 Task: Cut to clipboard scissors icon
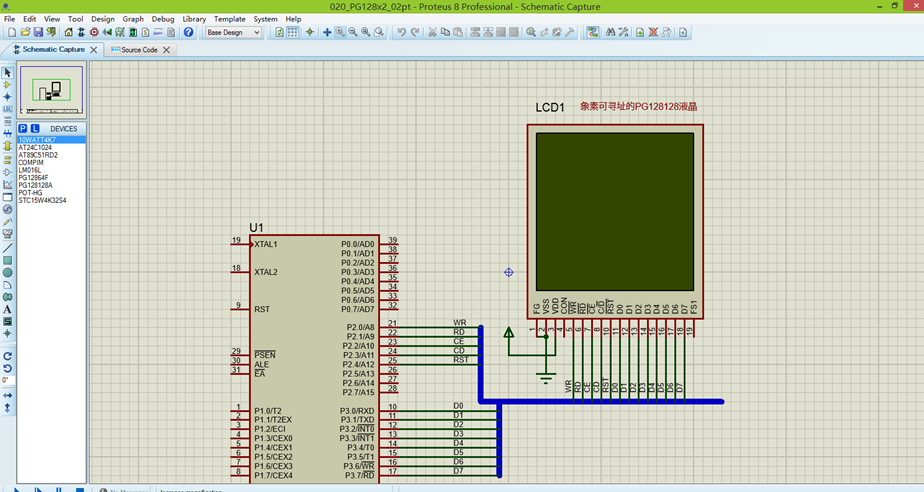click(432, 32)
